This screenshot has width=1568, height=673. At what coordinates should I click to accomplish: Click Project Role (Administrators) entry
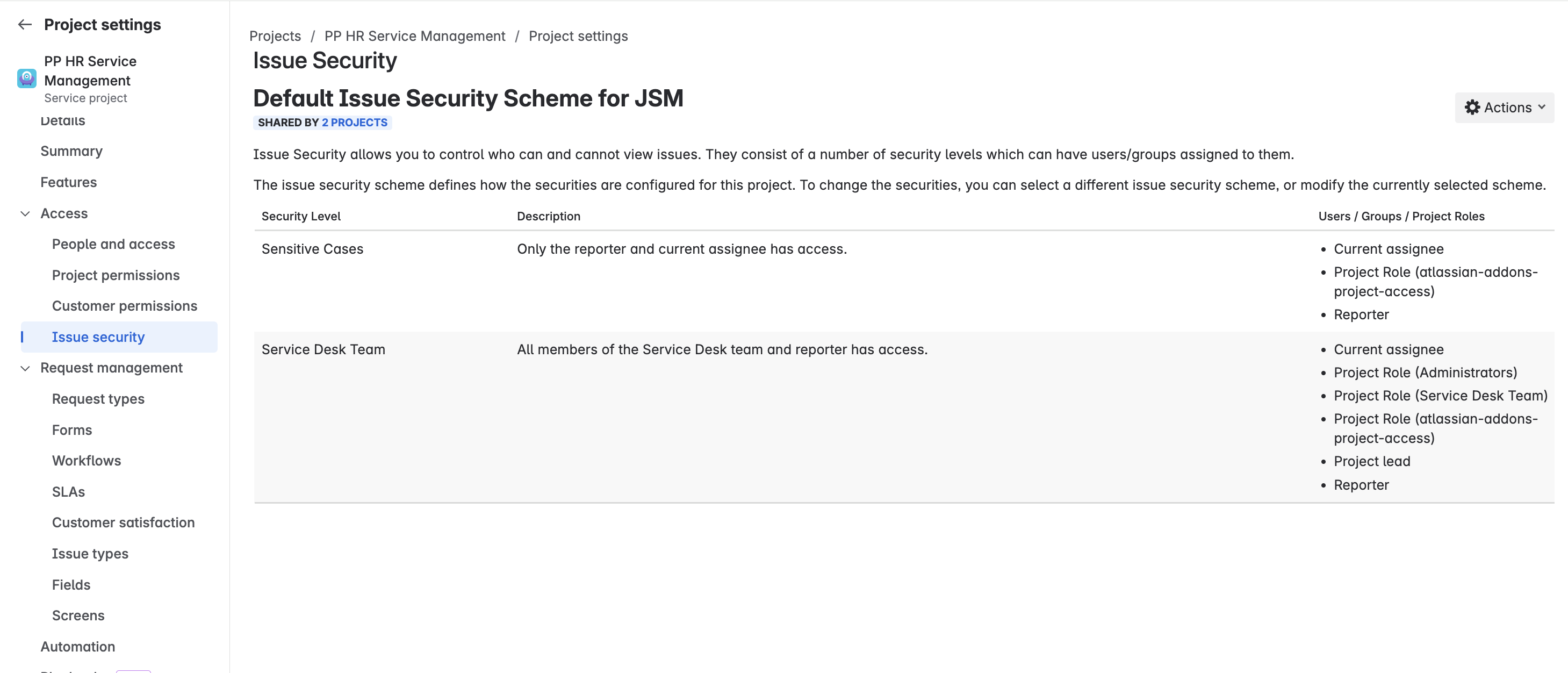1425,373
